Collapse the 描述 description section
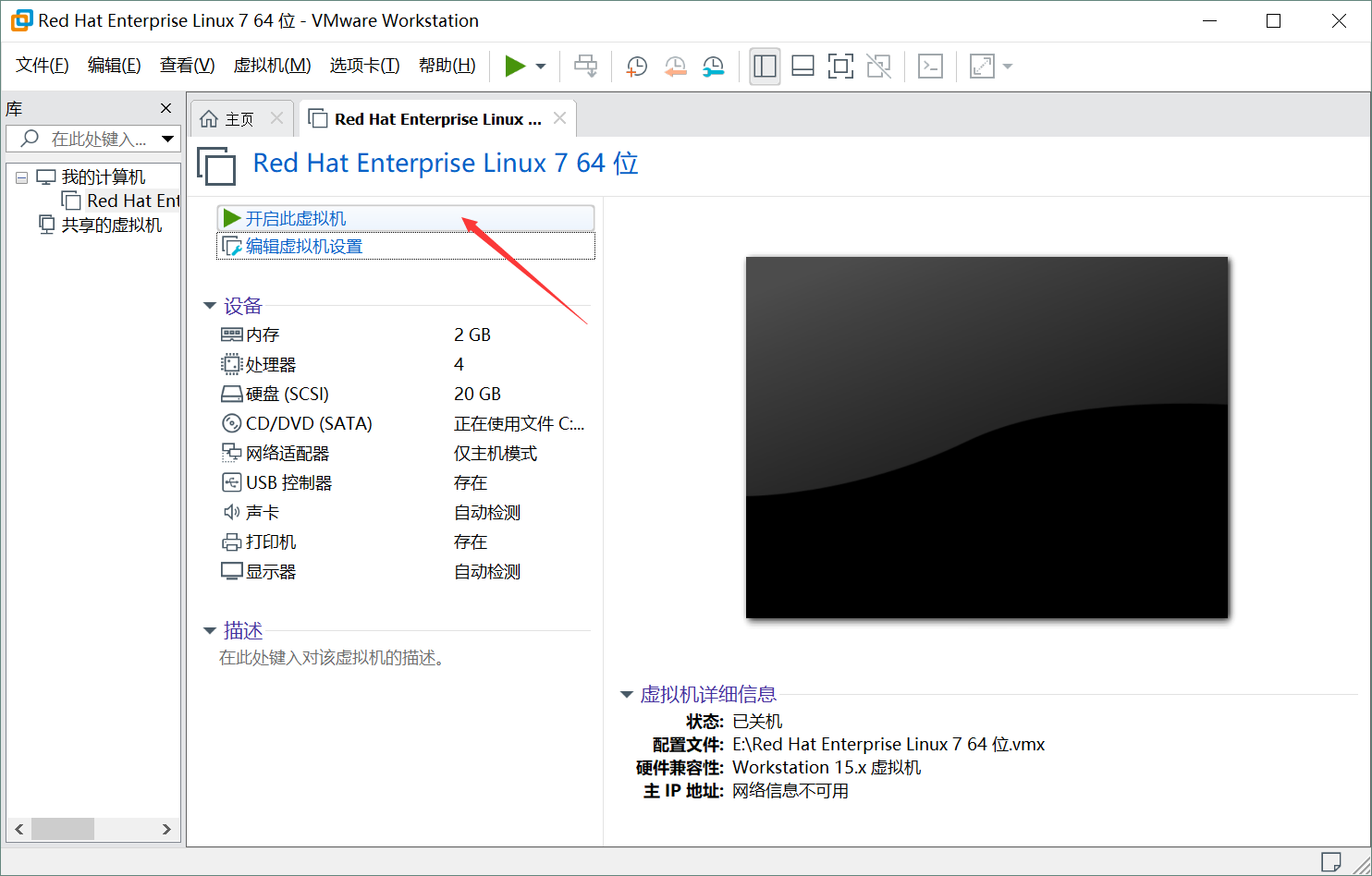 coord(210,631)
